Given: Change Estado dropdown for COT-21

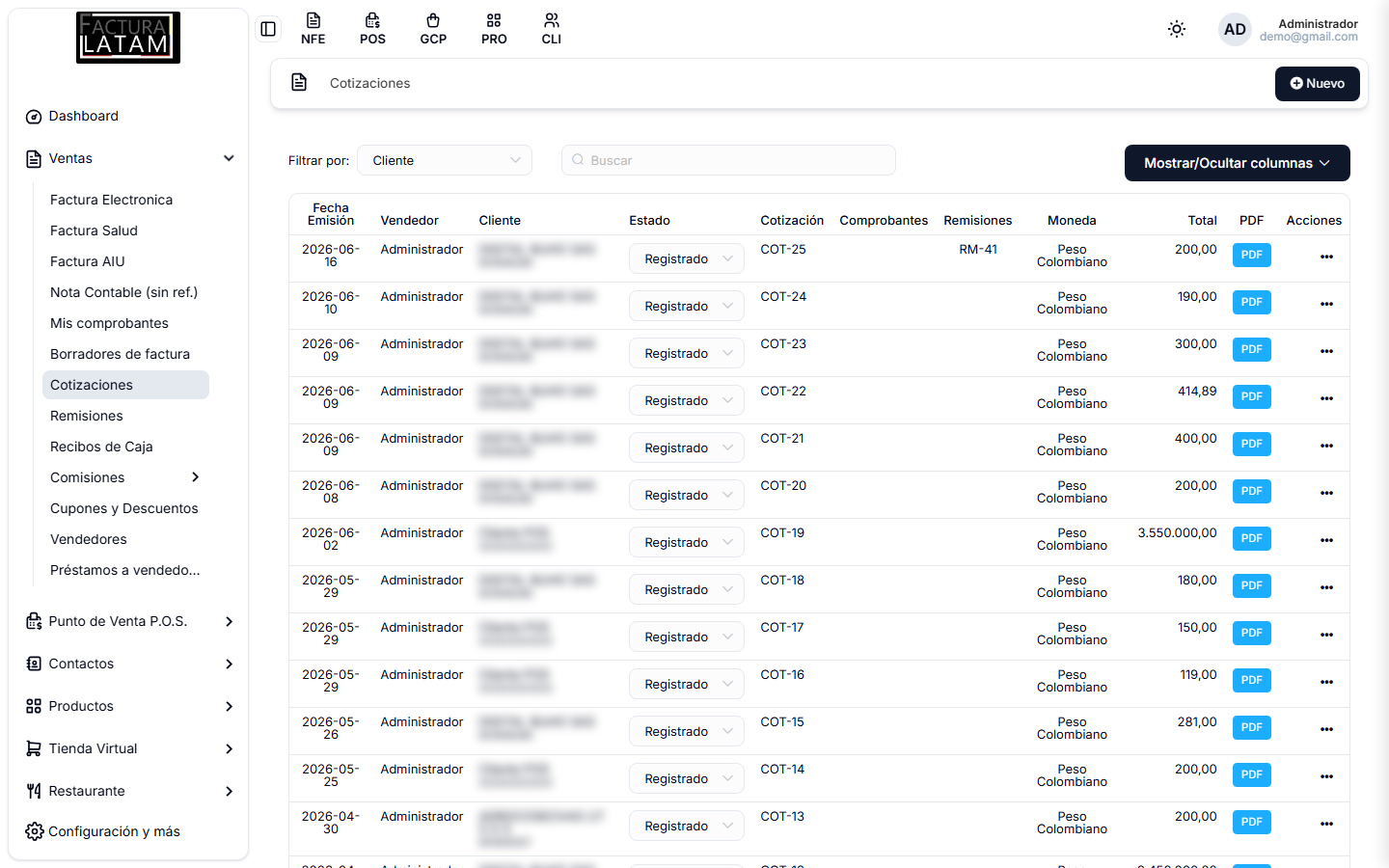Looking at the screenshot, I should [x=686, y=448].
